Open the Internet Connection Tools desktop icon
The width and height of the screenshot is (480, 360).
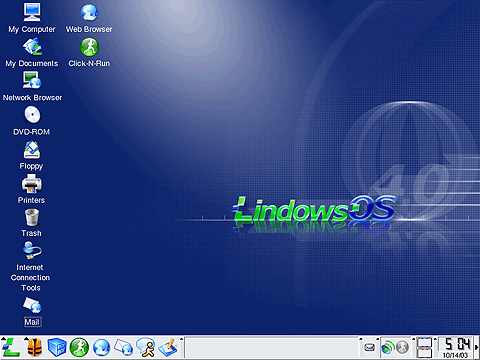tap(31, 267)
